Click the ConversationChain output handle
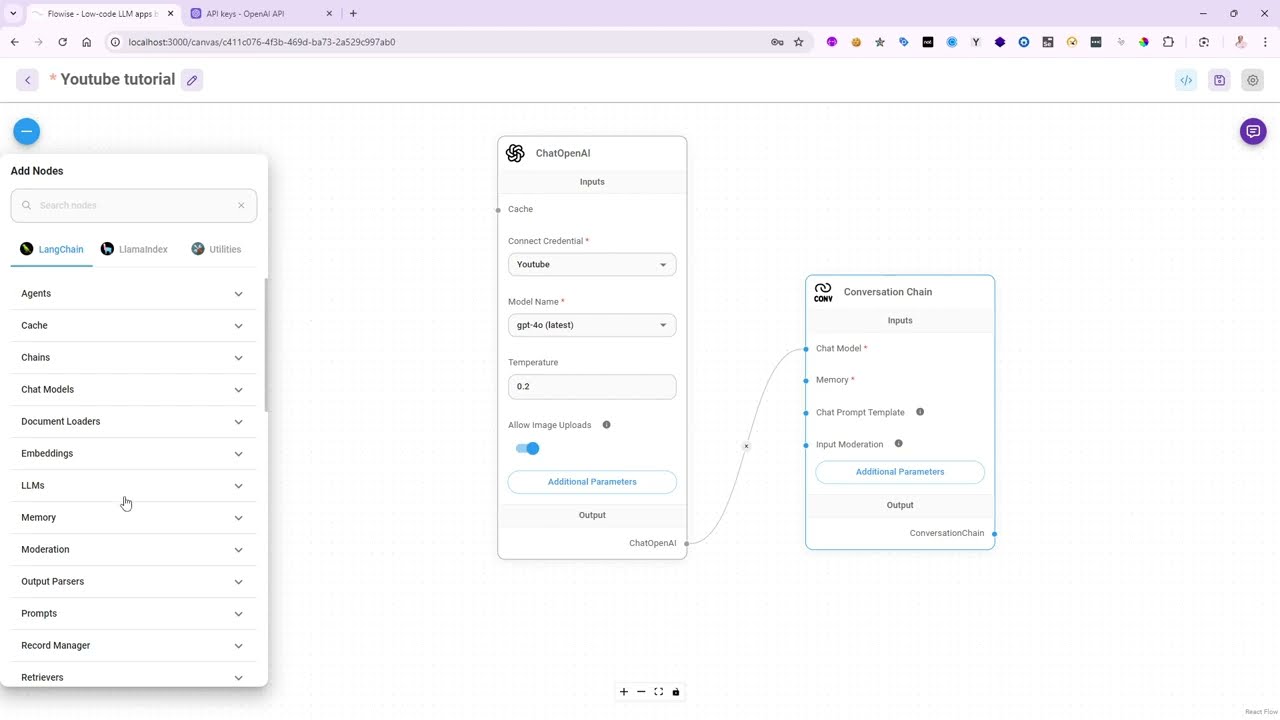 point(994,533)
